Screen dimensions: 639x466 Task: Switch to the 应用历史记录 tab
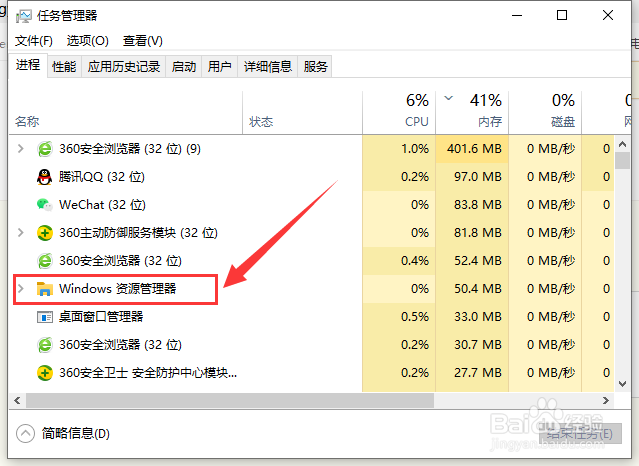tap(124, 66)
